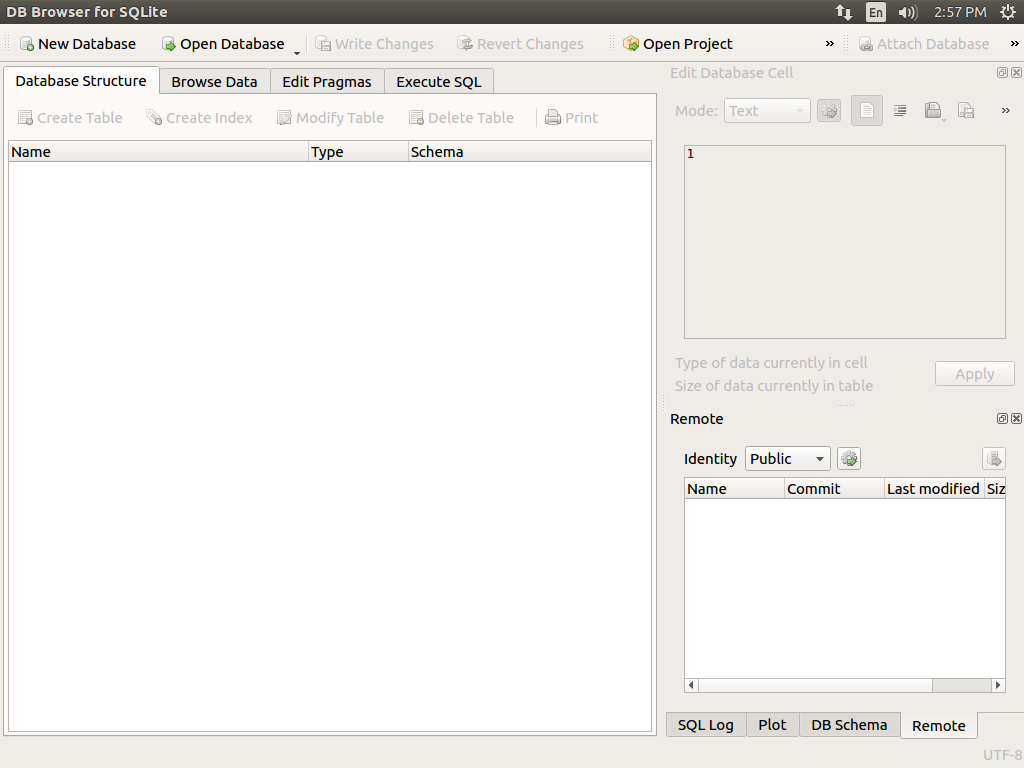Print the database structure

click(x=571, y=118)
